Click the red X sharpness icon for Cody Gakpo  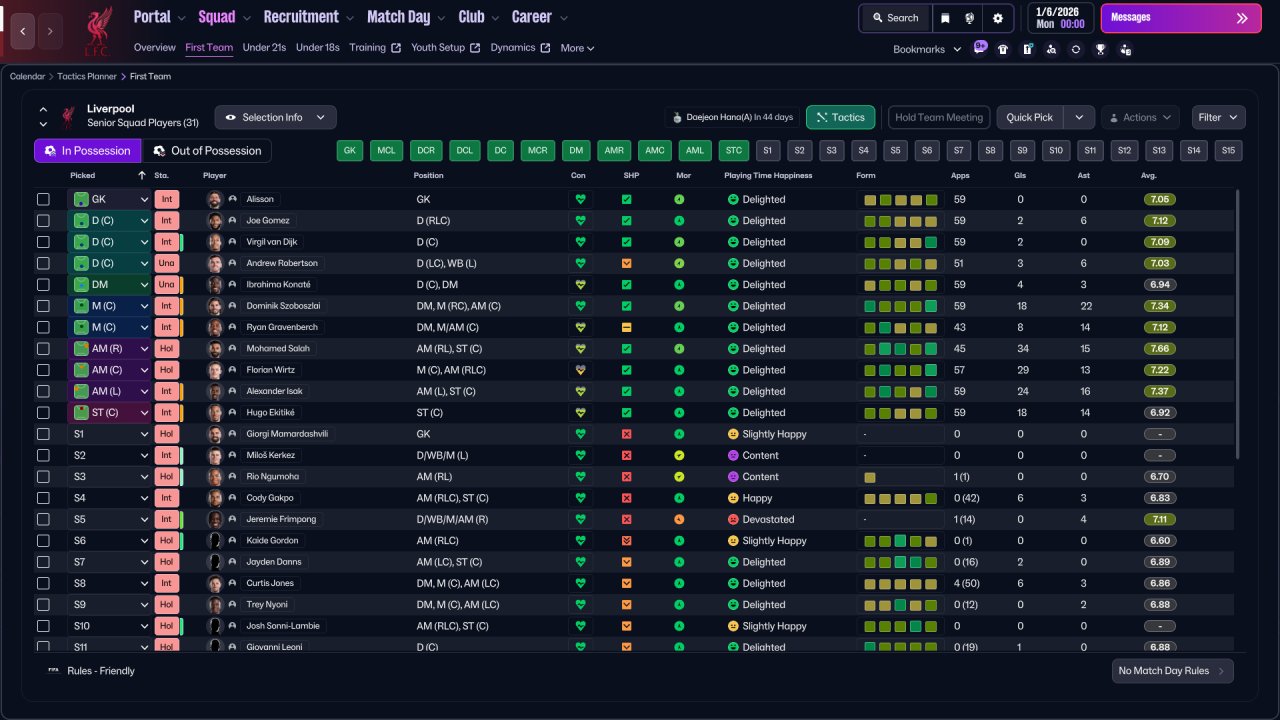pyautogui.click(x=627, y=498)
